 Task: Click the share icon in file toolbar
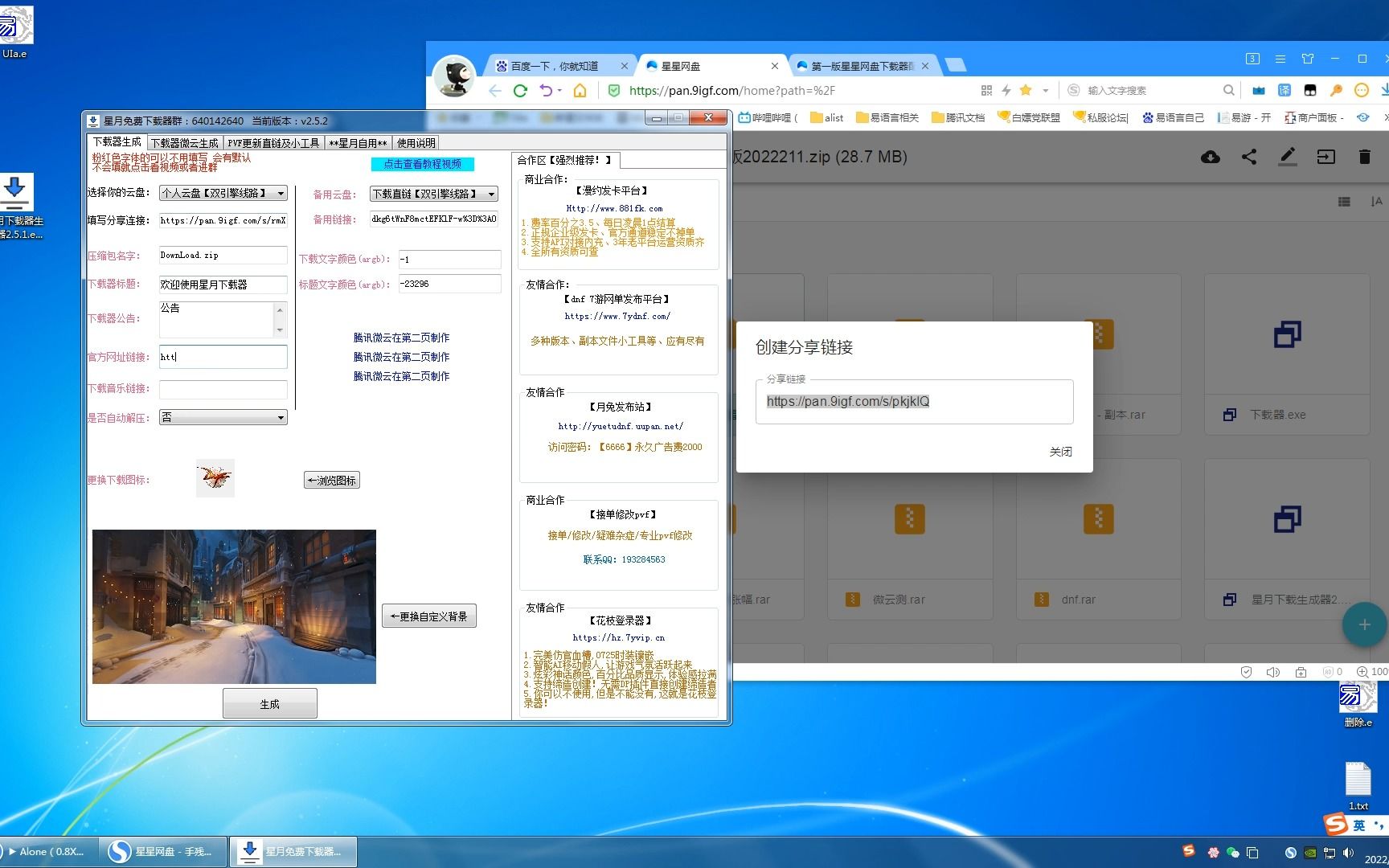[1248, 157]
